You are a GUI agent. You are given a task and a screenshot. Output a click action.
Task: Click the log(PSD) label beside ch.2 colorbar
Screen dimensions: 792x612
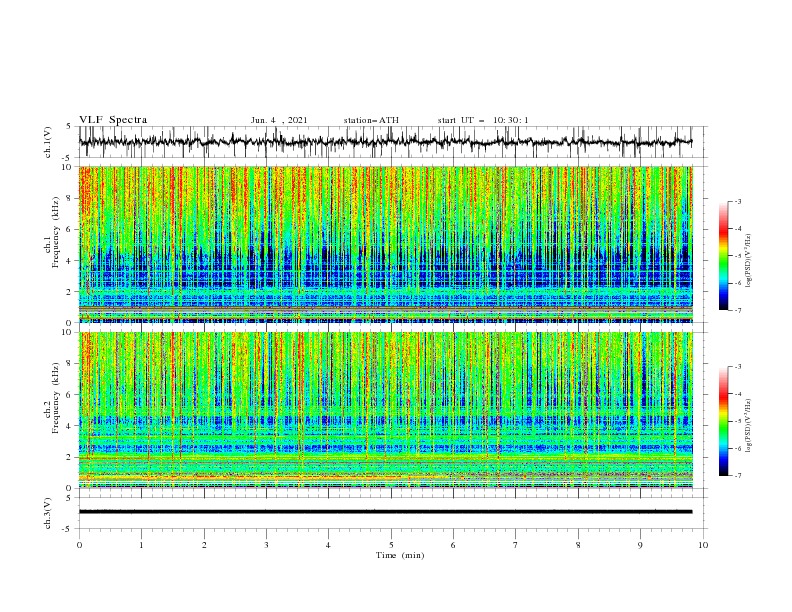pyautogui.click(x=749, y=425)
